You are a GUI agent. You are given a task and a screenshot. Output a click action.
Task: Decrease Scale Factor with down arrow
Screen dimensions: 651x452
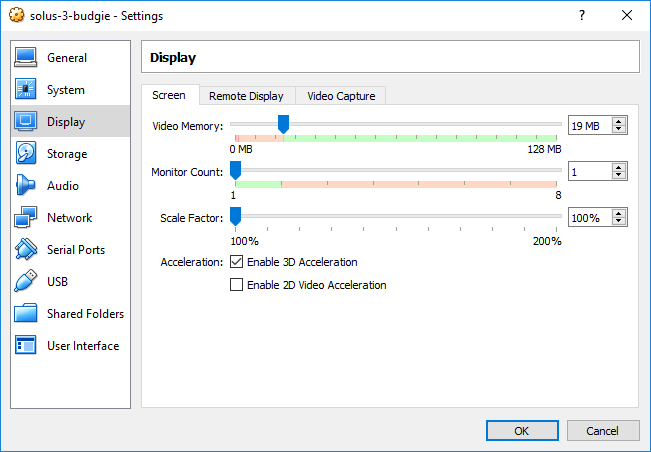point(619,221)
